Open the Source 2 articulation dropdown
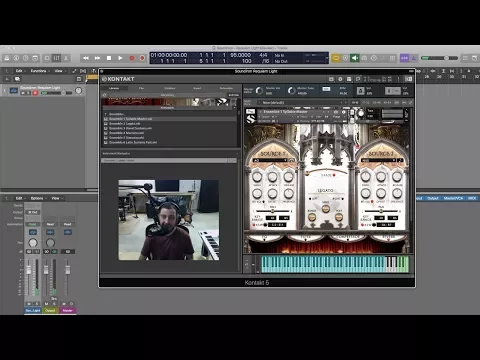Image resolution: width=480 pixels, height=360 pixels. pyautogui.click(x=378, y=160)
